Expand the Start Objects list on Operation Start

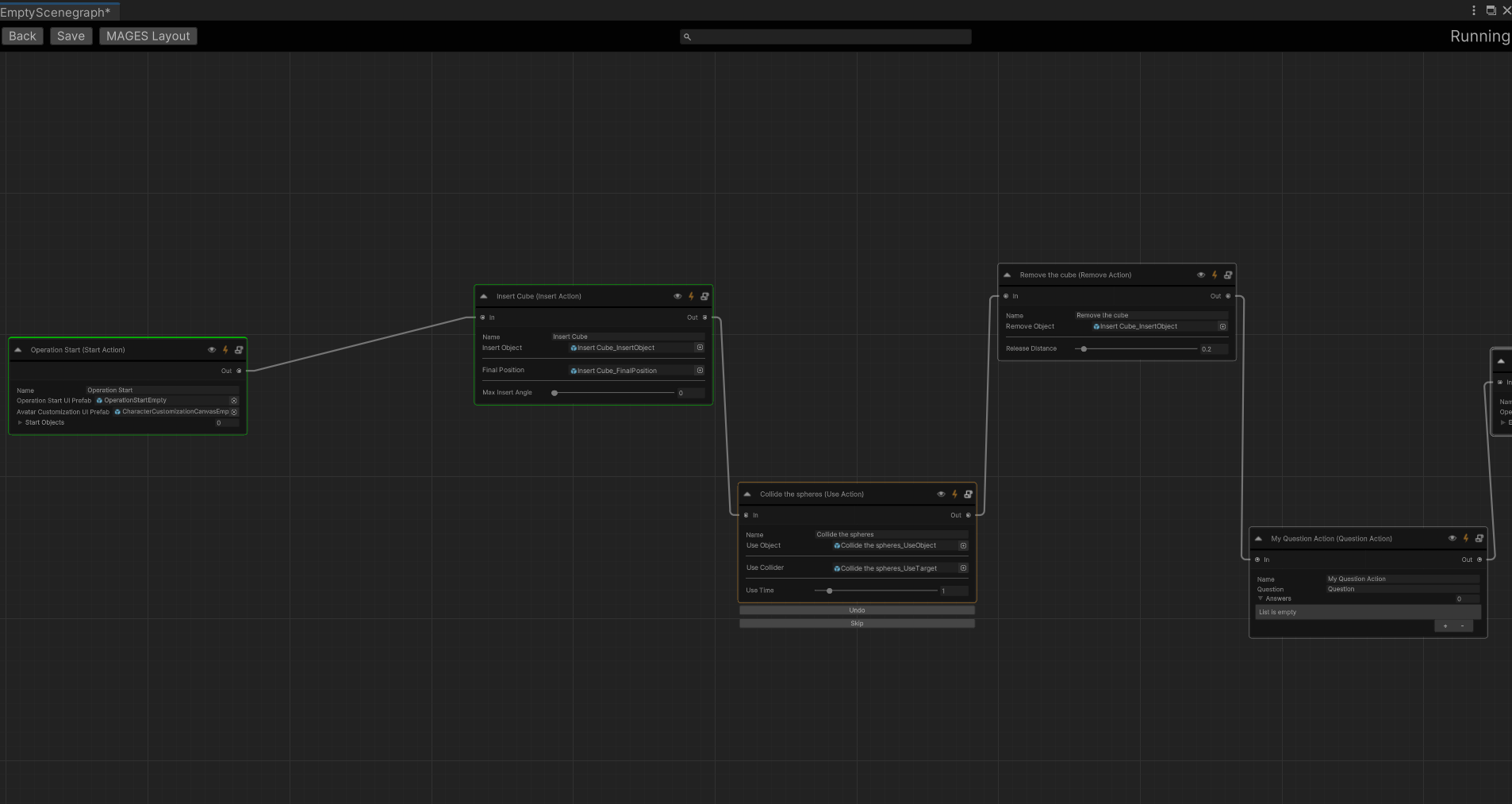pos(20,422)
